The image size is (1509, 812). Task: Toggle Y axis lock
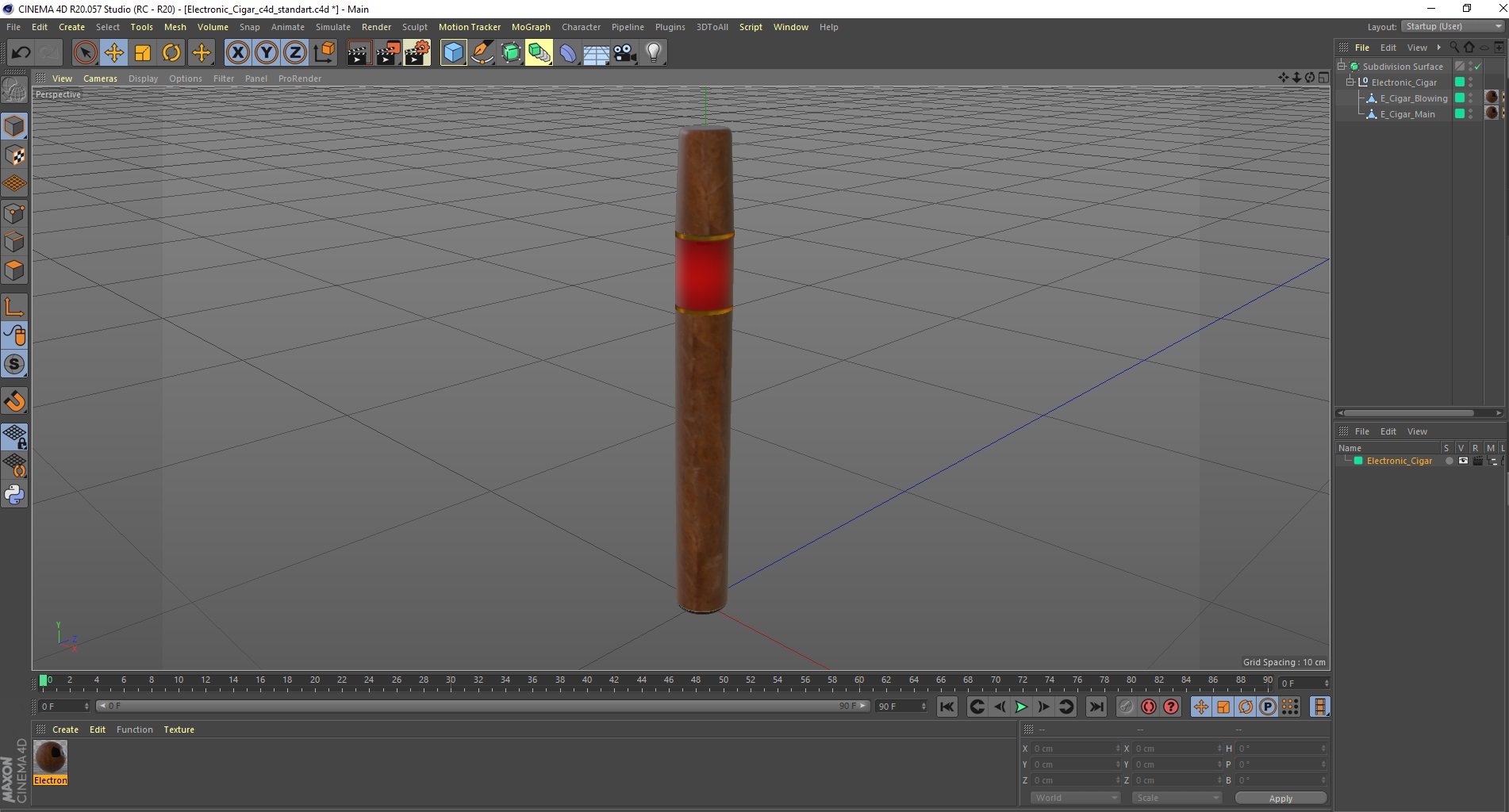pos(267,53)
